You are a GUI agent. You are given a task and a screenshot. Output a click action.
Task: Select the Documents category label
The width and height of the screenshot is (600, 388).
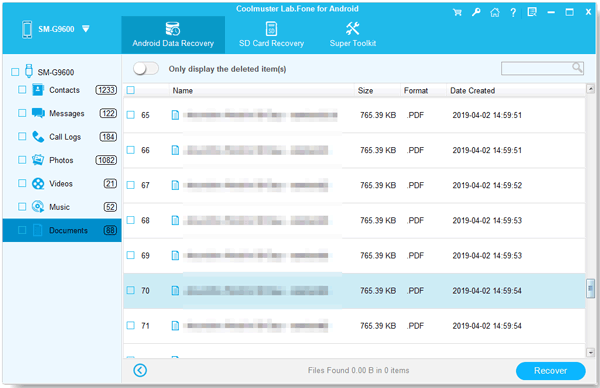click(x=68, y=230)
